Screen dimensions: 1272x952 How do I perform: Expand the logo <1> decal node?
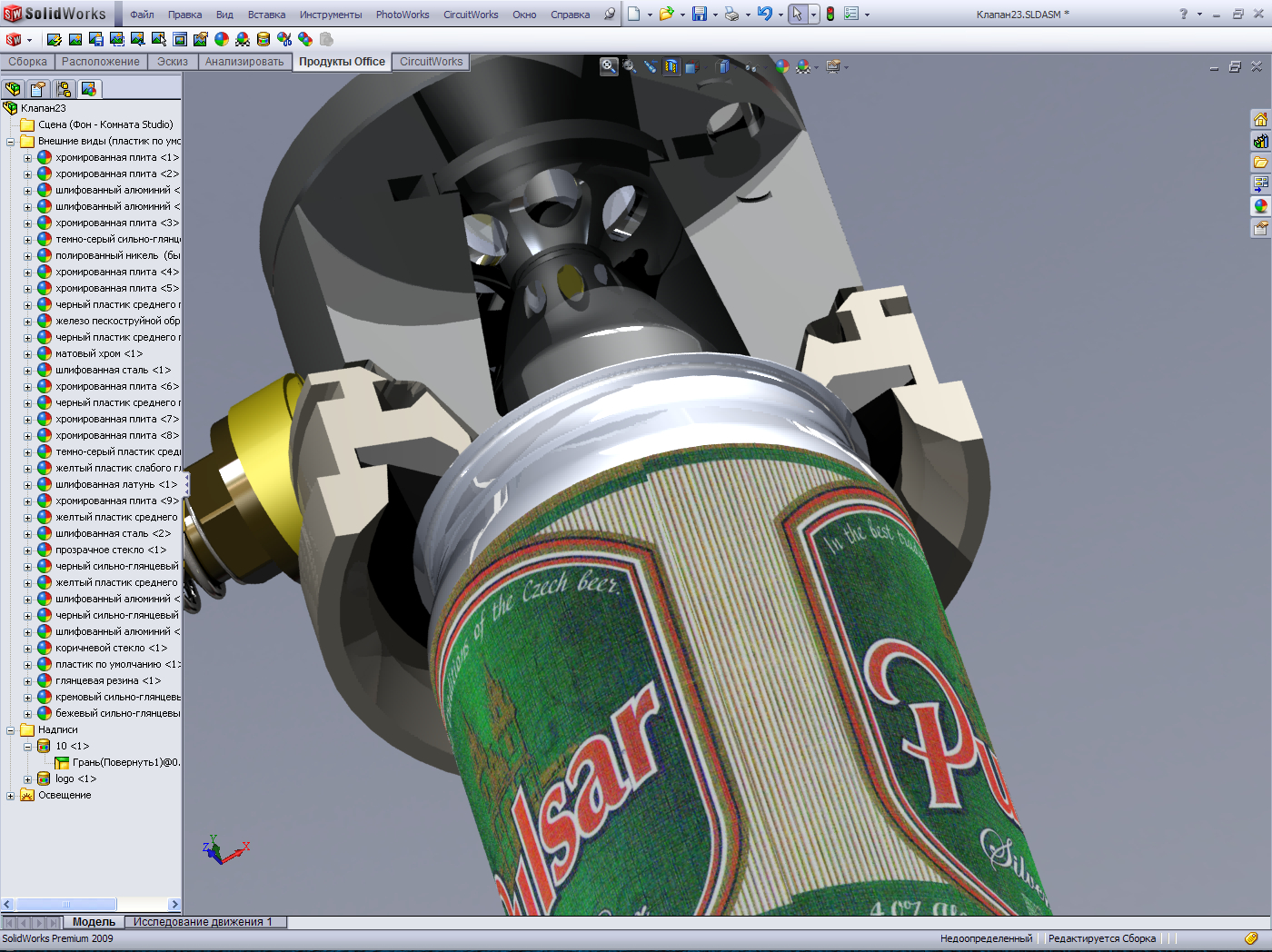pos(27,779)
